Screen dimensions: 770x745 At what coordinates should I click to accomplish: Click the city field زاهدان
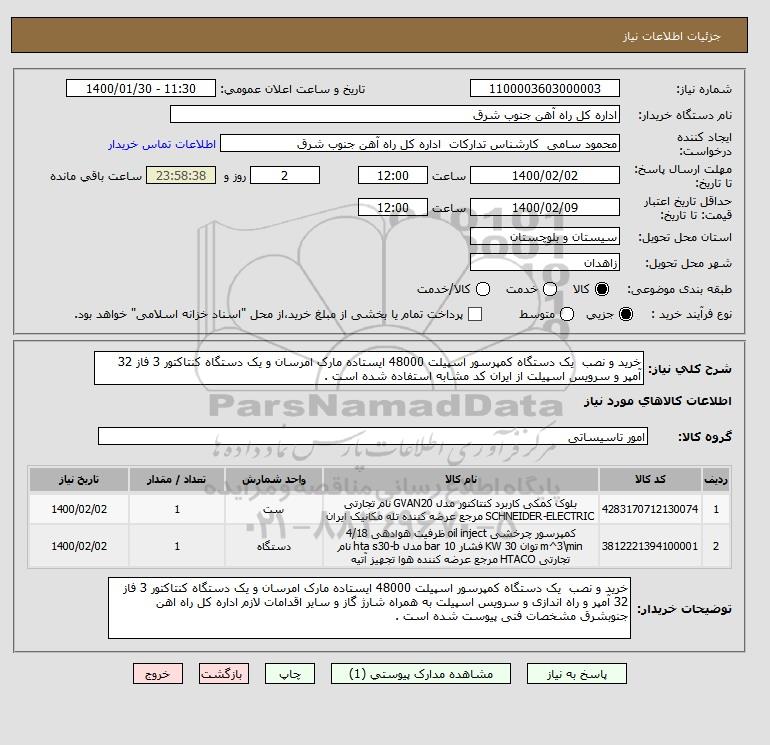coord(545,263)
